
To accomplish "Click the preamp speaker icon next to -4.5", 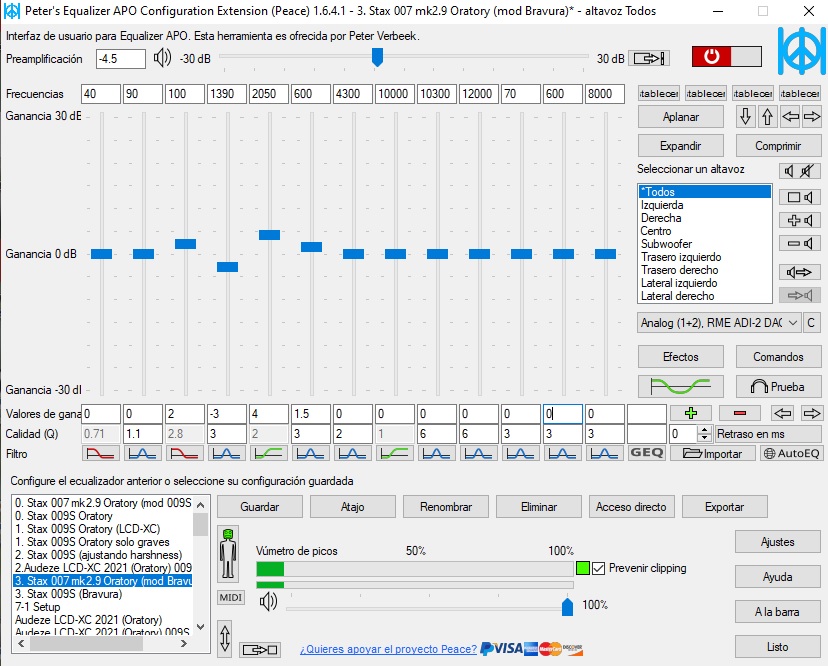I will 162,58.
